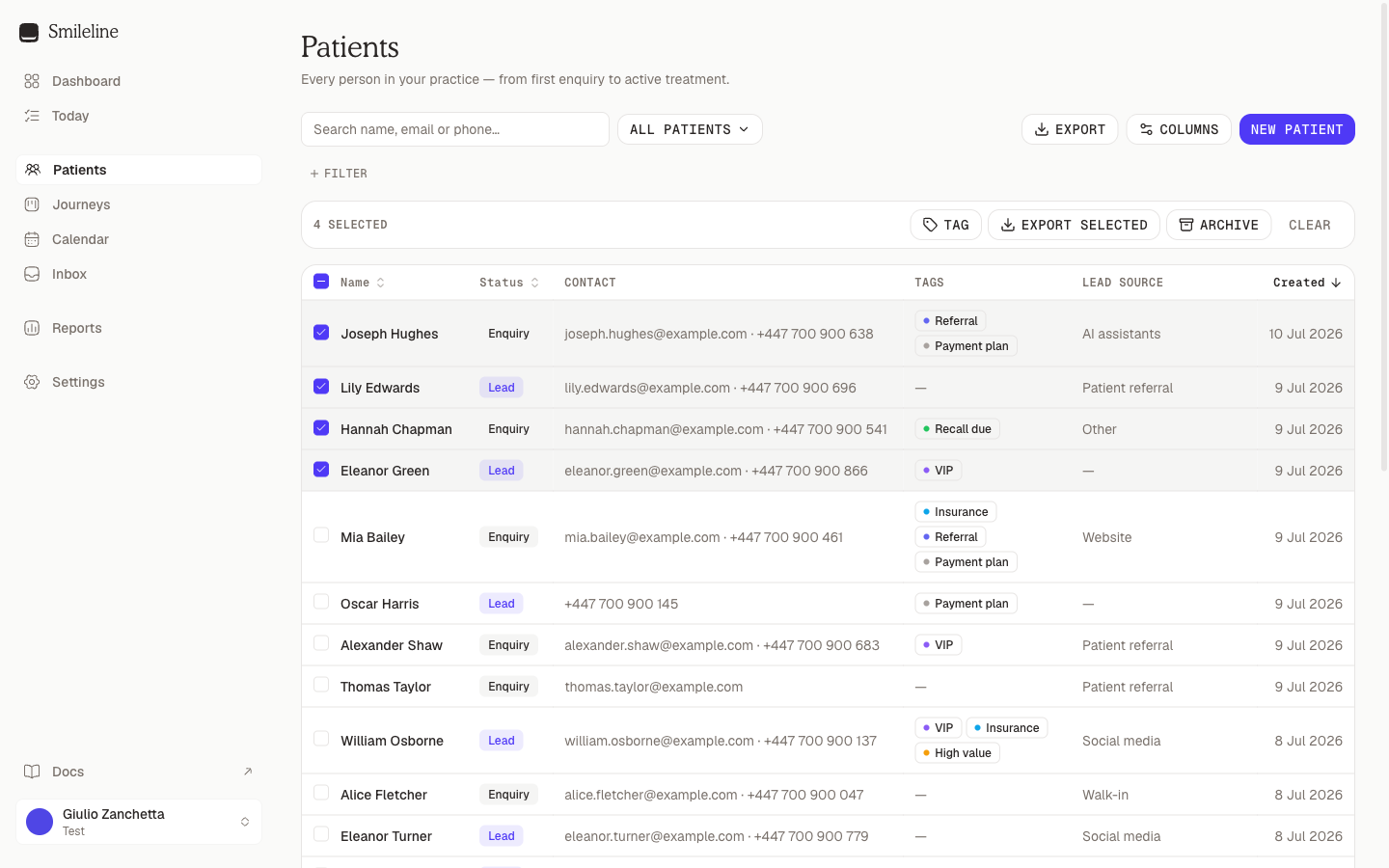The image size is (1389, 868).
Task: Click the Reports chart icon
Action: tap(32, 328)
